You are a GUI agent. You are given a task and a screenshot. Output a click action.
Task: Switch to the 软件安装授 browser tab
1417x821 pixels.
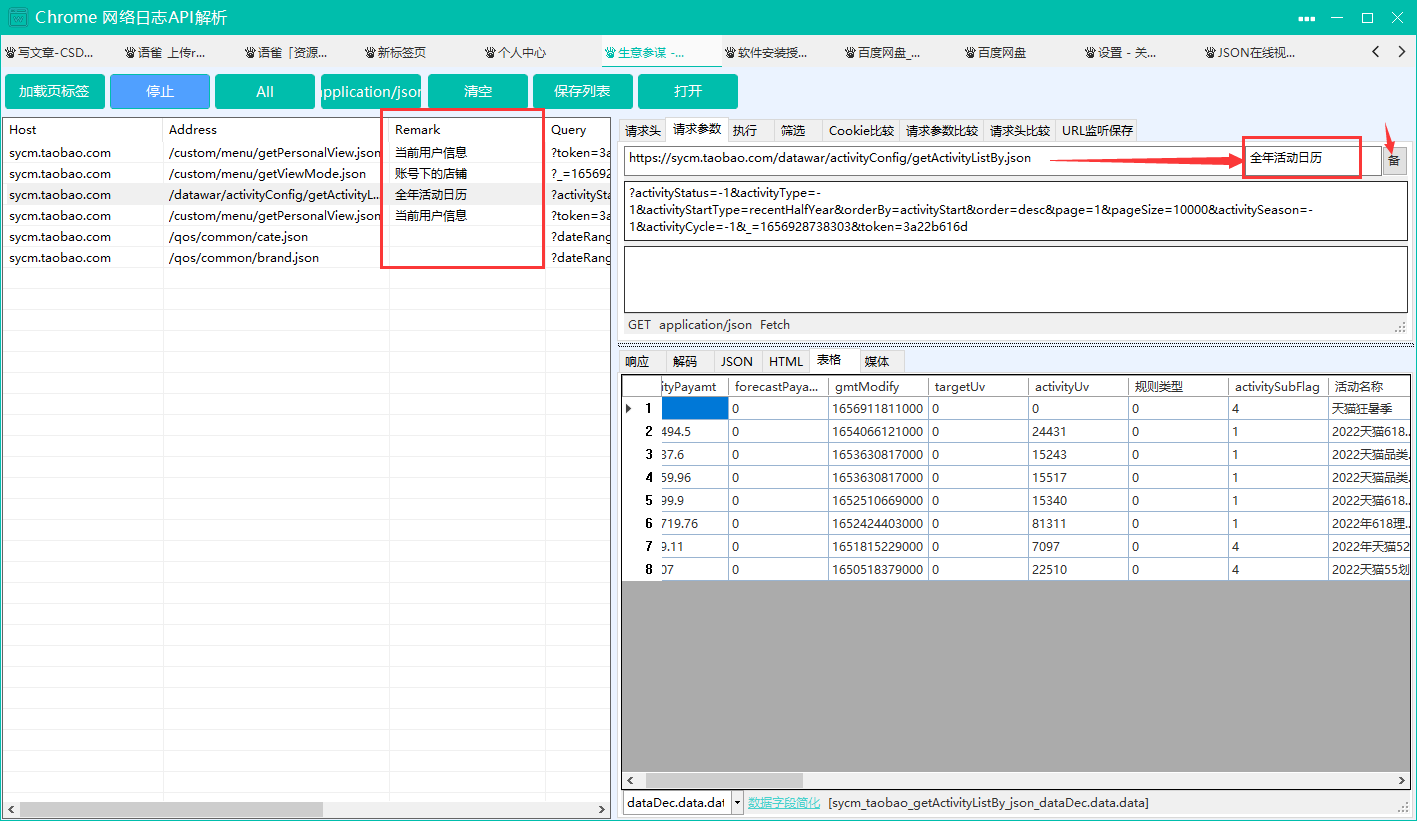766,53
